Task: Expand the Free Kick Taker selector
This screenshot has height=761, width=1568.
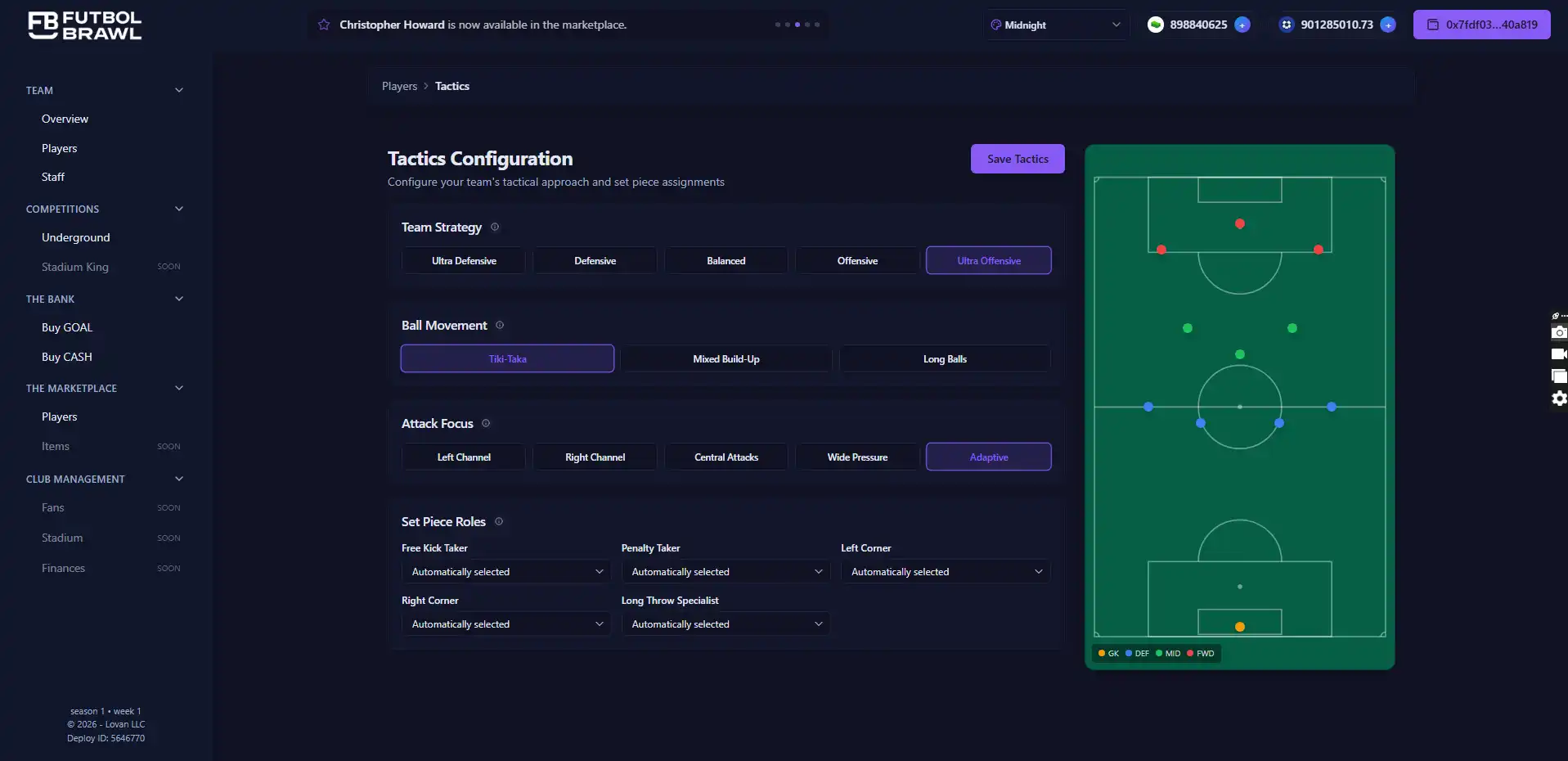Action: 505,571
